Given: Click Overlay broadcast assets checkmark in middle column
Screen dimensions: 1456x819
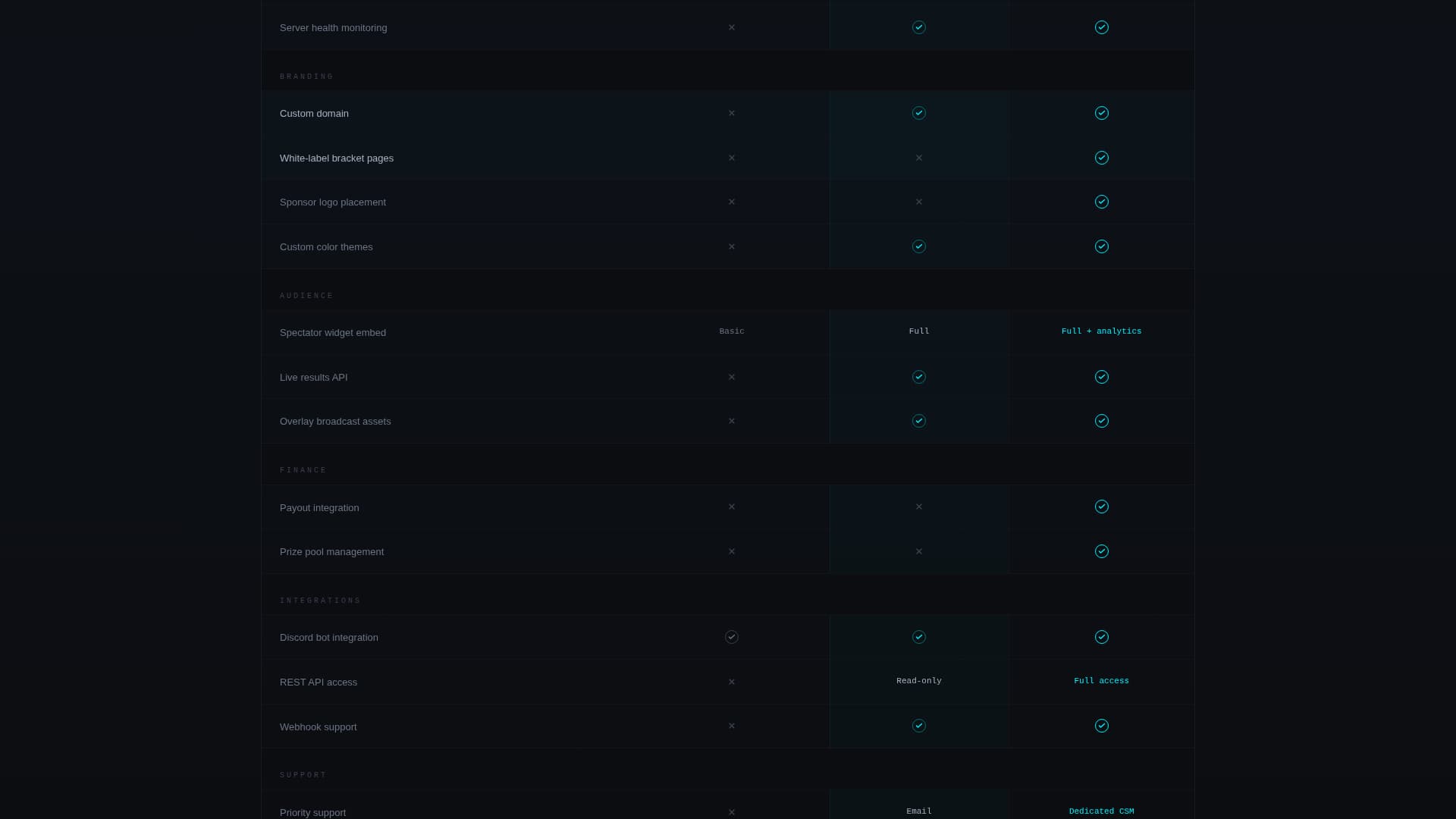Looking at the screenshot, I should [919, 421].
